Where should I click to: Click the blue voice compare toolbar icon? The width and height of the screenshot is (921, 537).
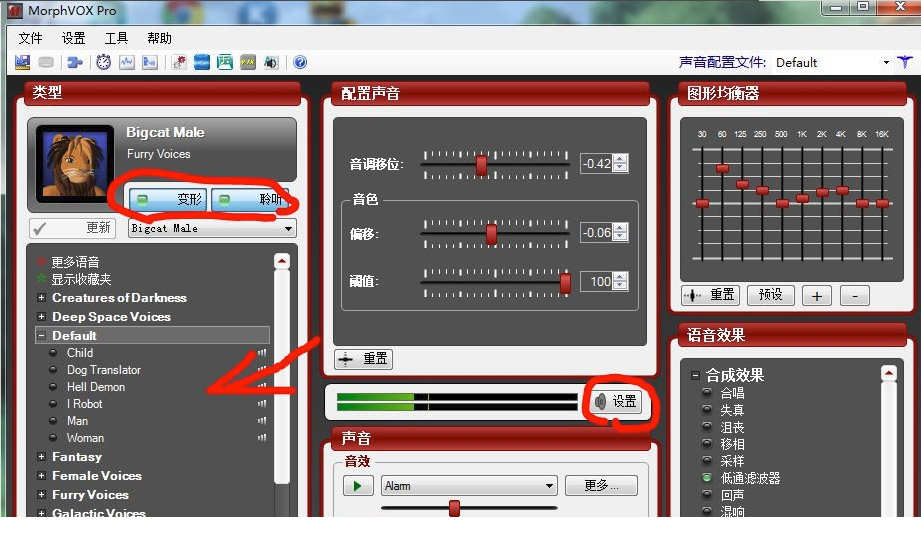point(150,62)
